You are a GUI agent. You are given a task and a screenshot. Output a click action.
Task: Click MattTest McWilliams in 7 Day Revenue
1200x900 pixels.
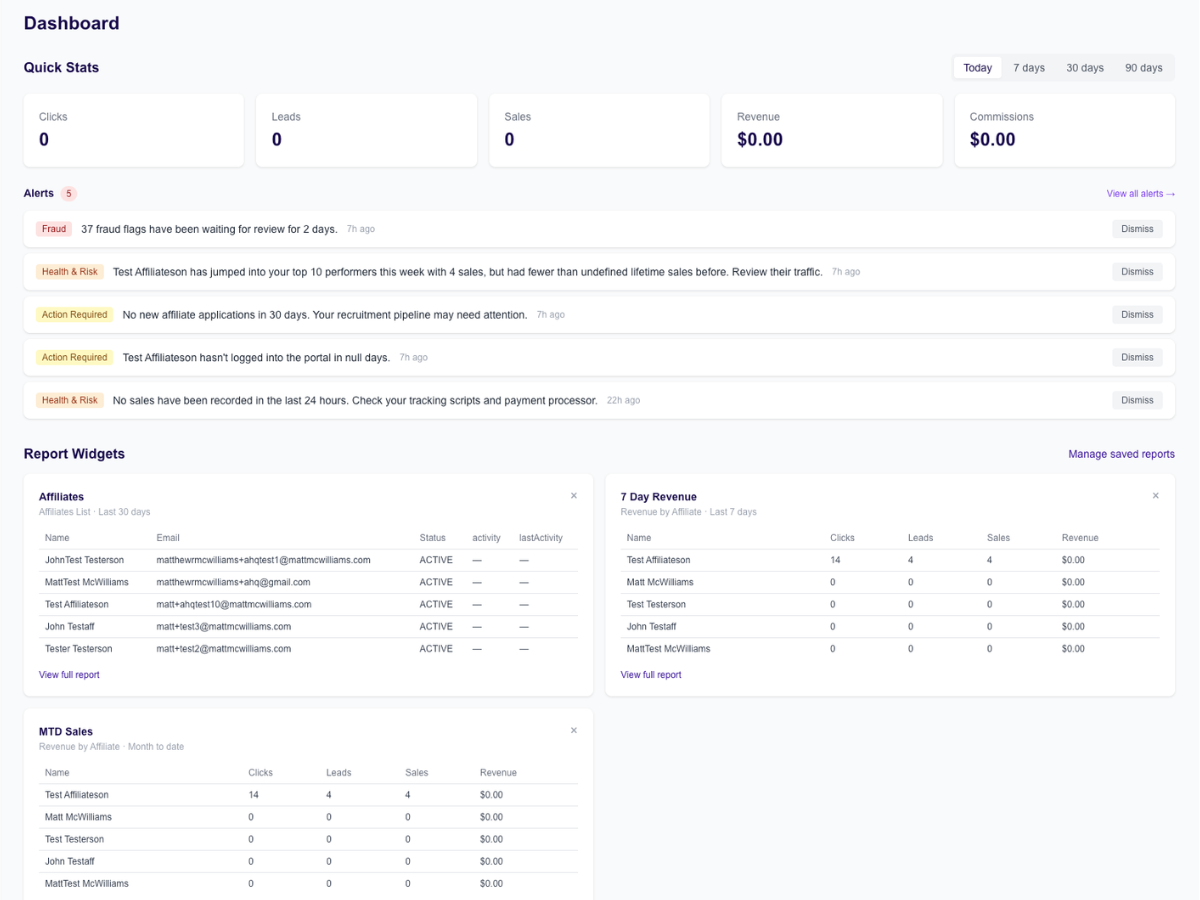(669, 649)
